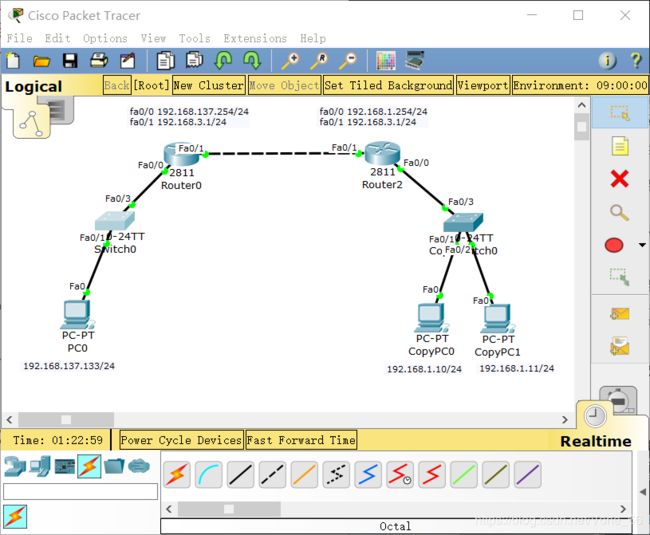
Task: Switch to the Logical workspace tab
Action: pos(33,86)
